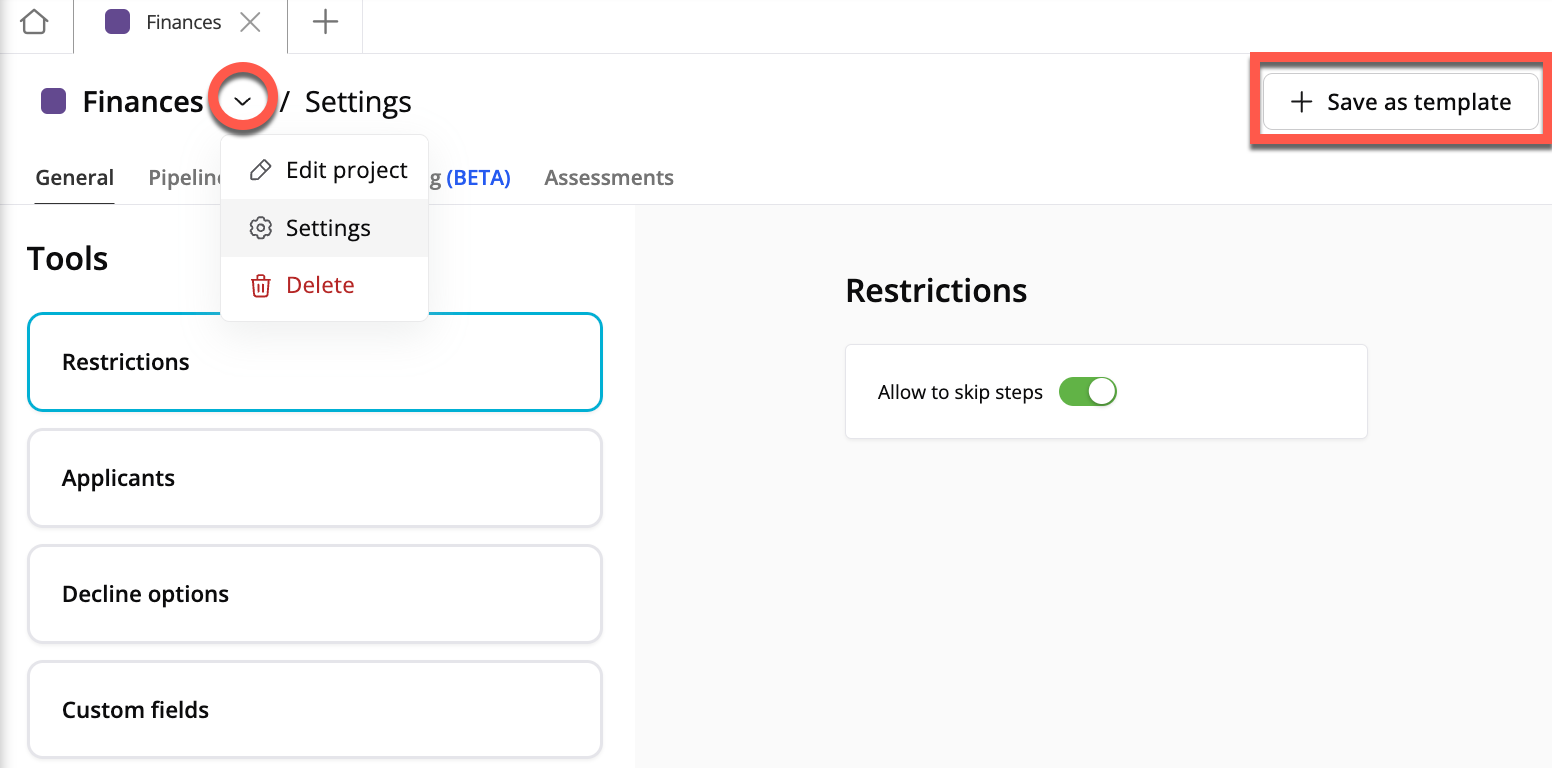Select the Restrictions tool card
The image size is (1552, 768).
(314, 362)
